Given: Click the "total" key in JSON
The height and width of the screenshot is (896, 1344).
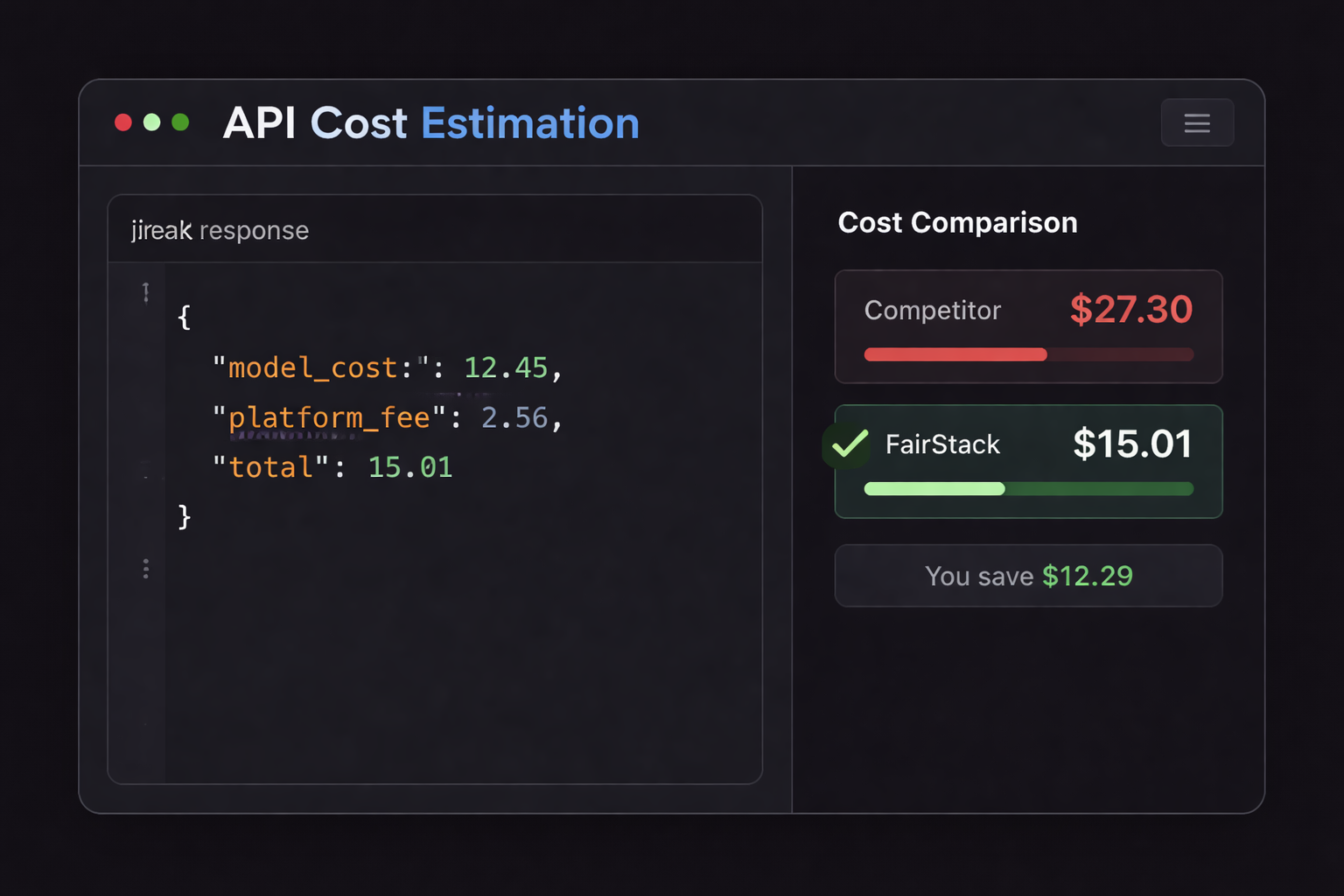Looking at the screenshot, I should click(x=270, y=467).
